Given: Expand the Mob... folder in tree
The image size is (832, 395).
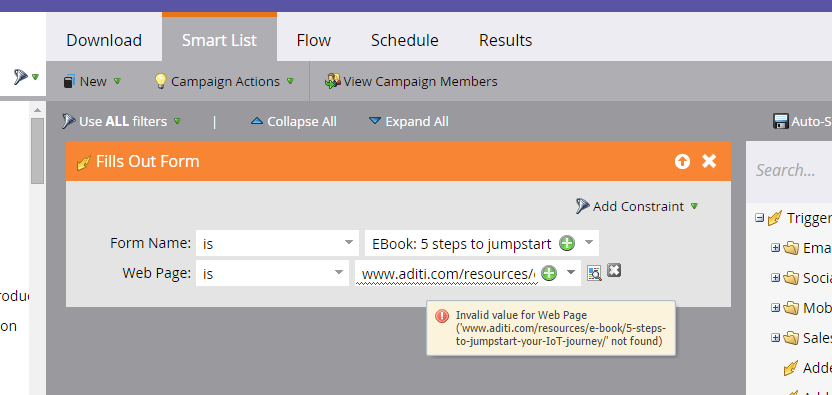Looking at the screenshot, I should 776,307.
